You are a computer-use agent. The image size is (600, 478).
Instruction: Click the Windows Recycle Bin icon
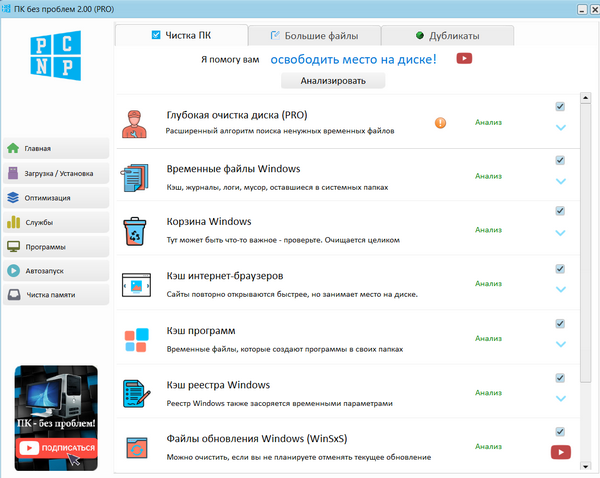pyautogui.click(x=134, y=230)
